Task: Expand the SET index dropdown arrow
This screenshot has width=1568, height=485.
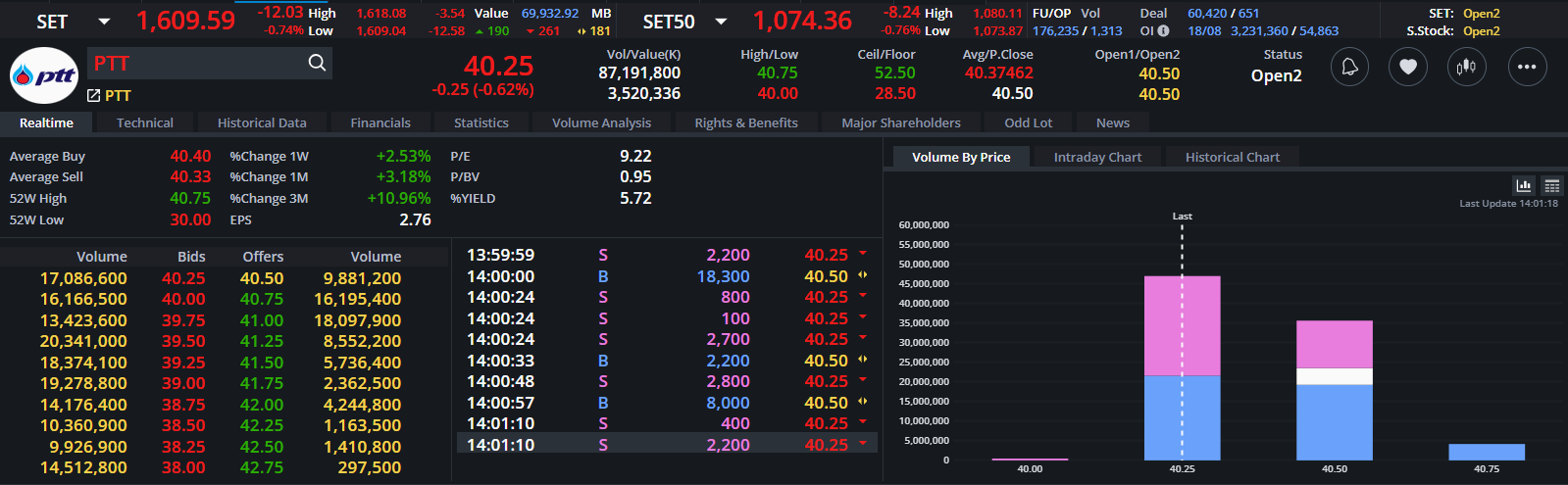Action: (104, 21)
